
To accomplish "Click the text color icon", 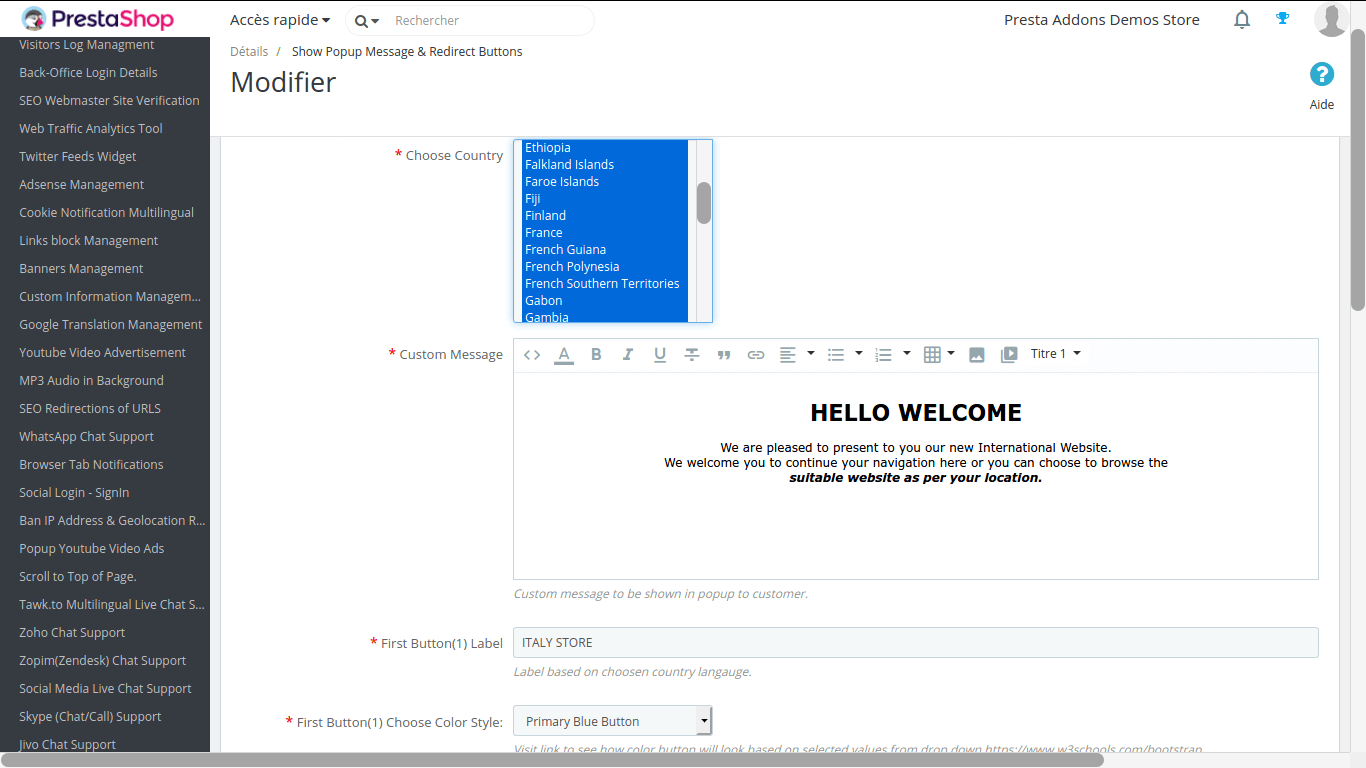I will tap(564, 355).
